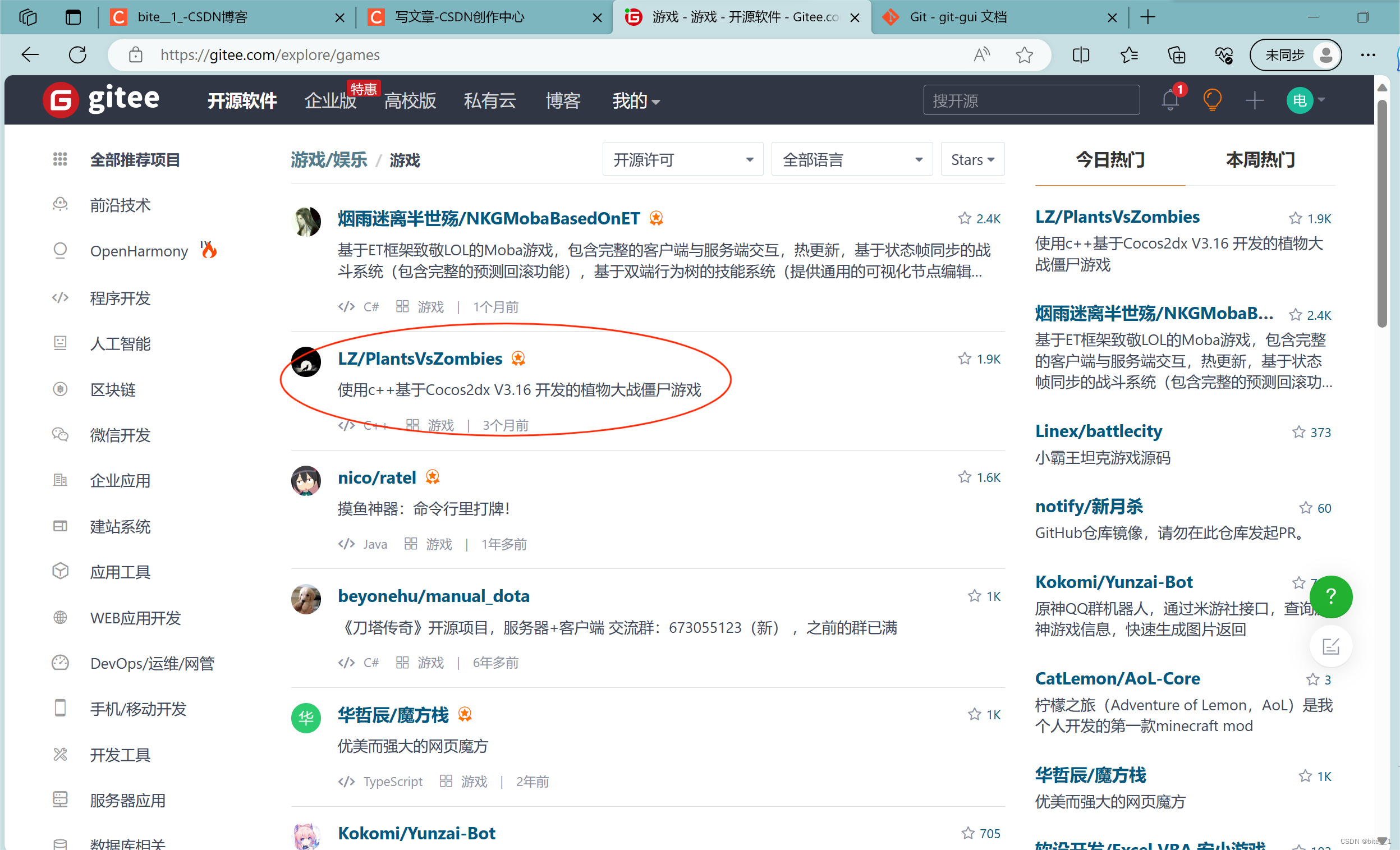Open the beyonehu/manual_dota project link
This screenshot has width=1400, height=850.
tap(434, 596)
